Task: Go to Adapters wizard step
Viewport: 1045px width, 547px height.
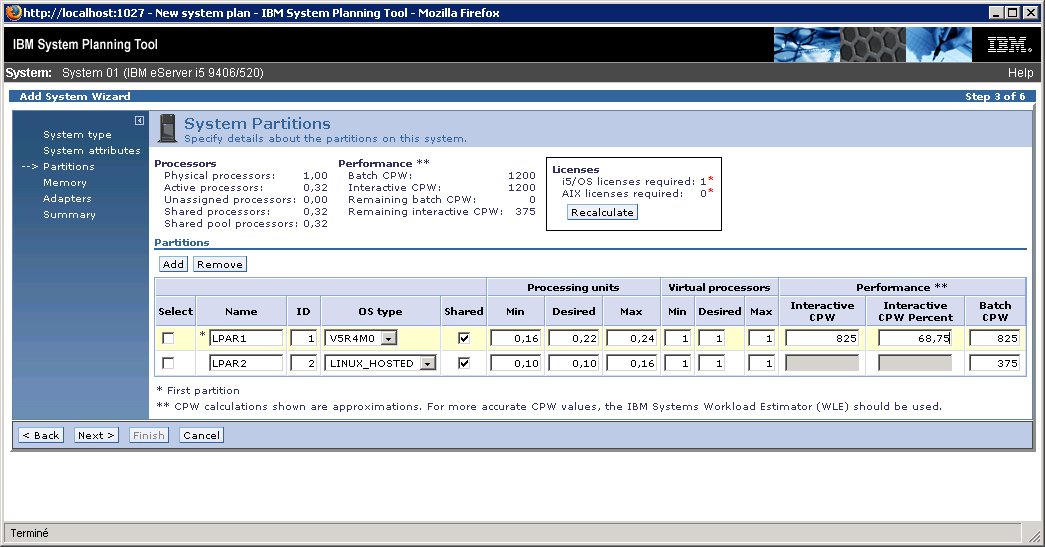Action: 67,199
